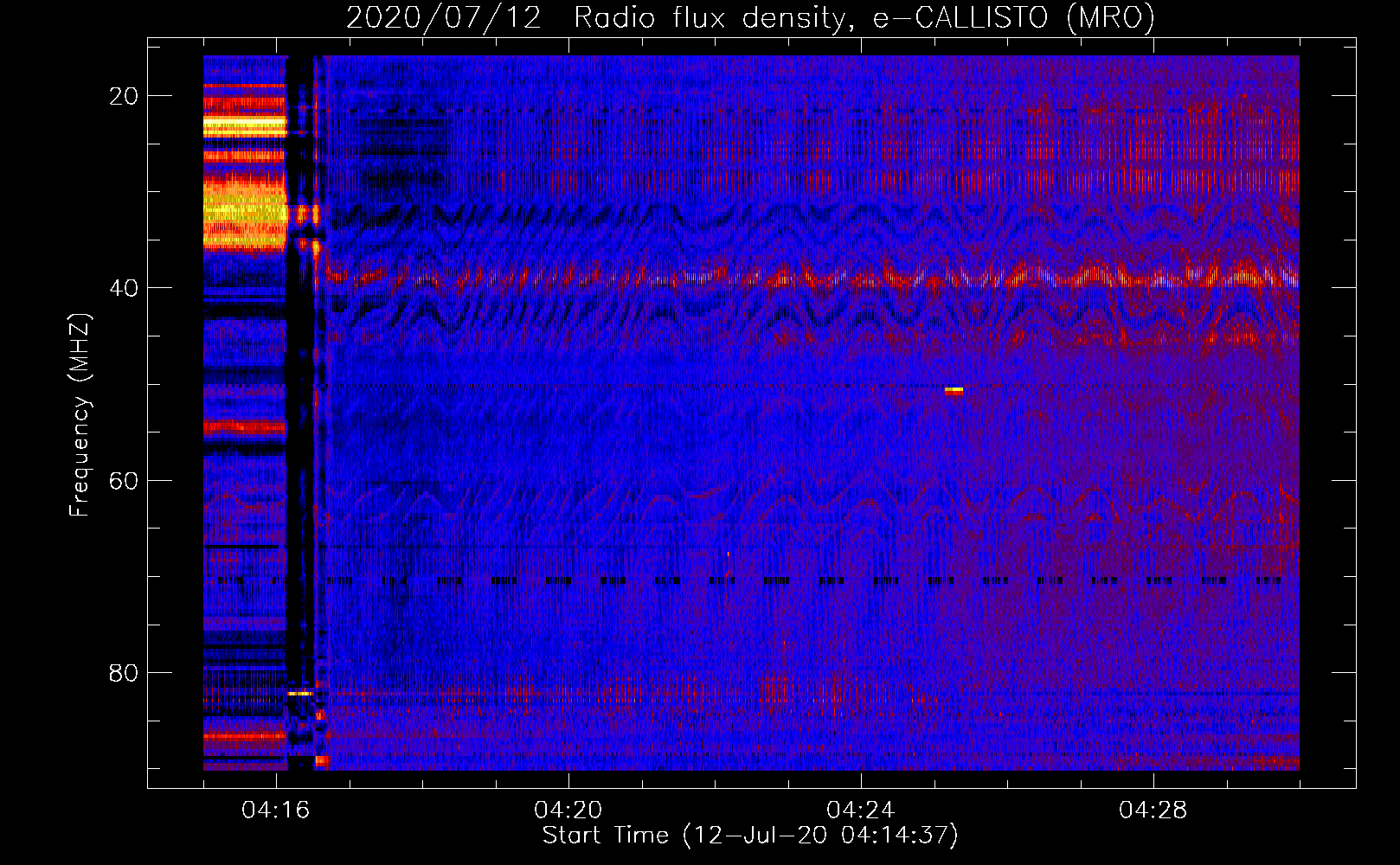Click the "40" frequency tick label

point(124,288)
